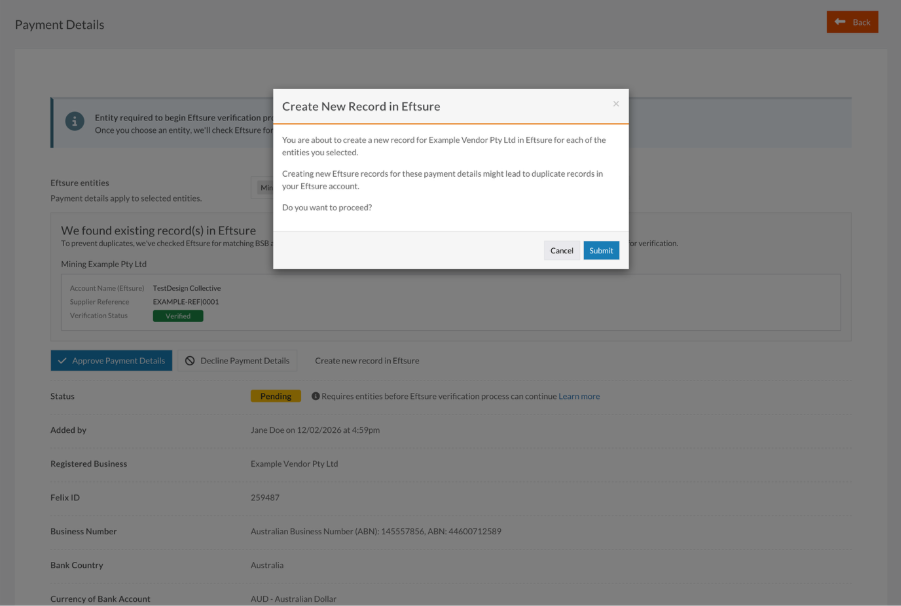Click the 'Payment Details' page heading

(58, 24)
